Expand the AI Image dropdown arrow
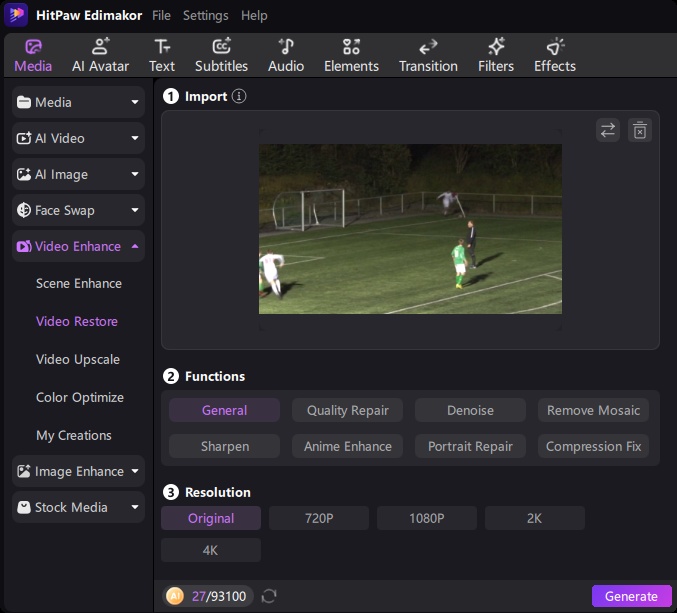Viewport: 677px width, 613px height. 135,174
